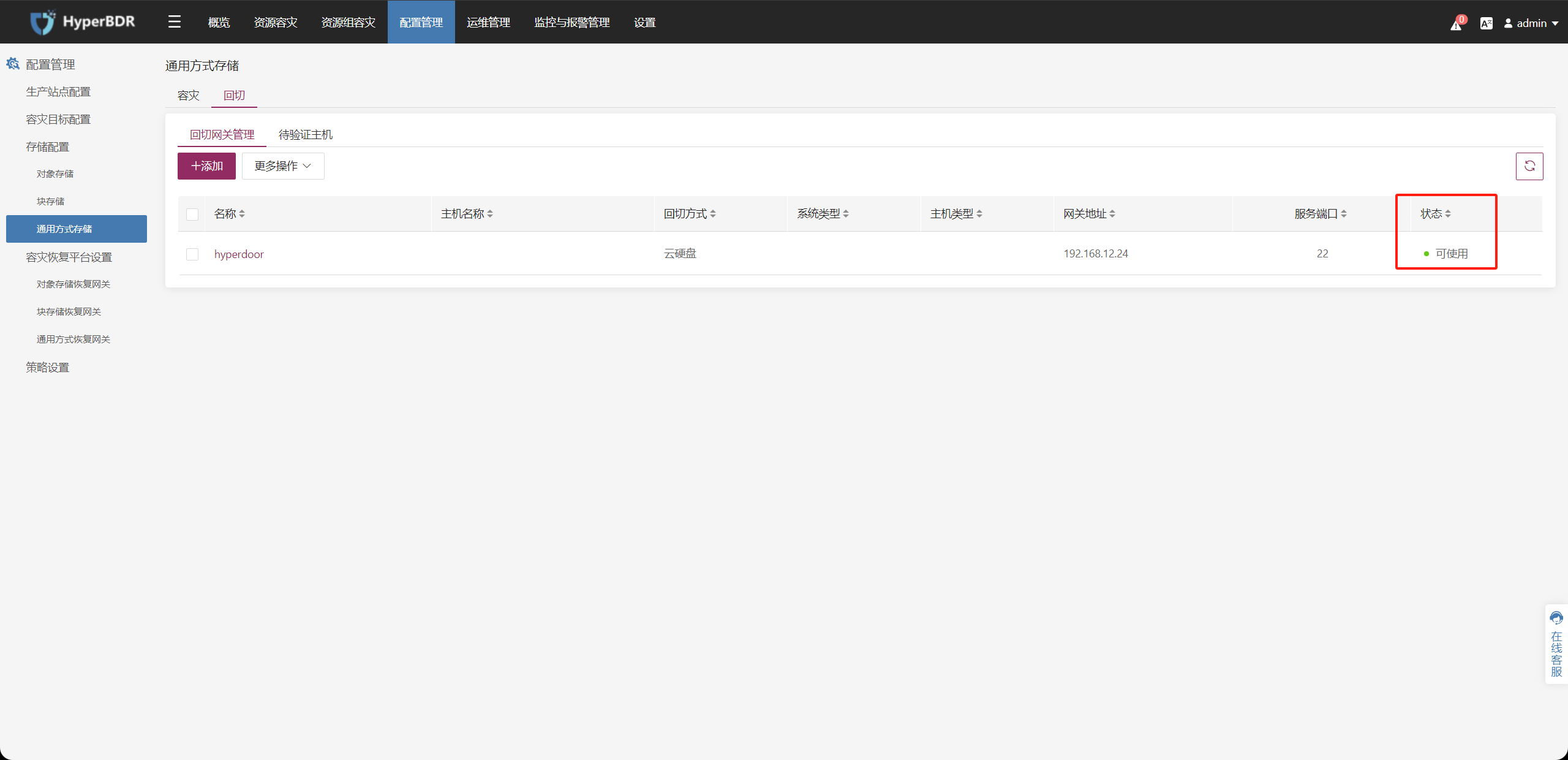Sort by 服务端口 column
This screenshot has height=760, width=1568.
pyautogui.click(x=1344, y=214)
